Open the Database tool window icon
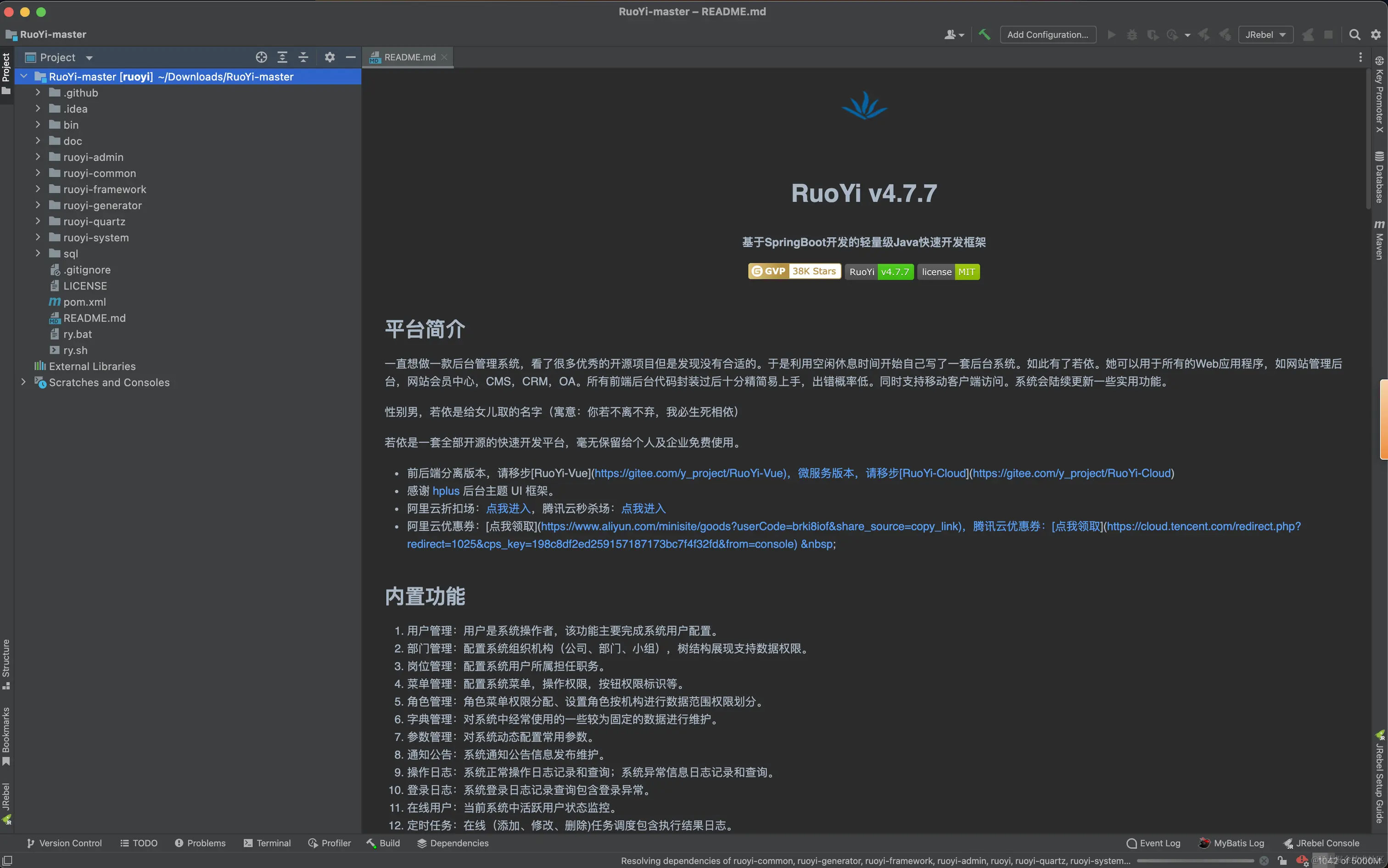Image resolution: width=1388 pixels, height=868 pixels. (x=1379, y=178)
